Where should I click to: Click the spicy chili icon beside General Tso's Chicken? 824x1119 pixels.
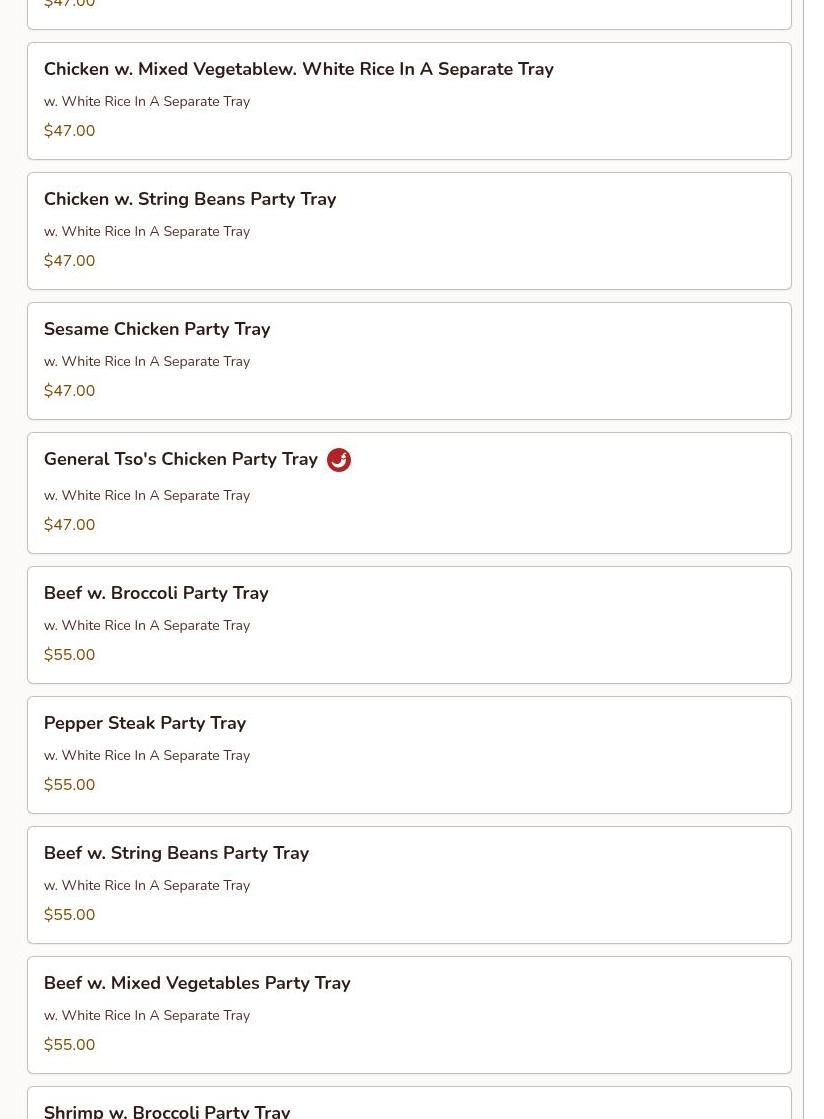[x=339, y=460]
